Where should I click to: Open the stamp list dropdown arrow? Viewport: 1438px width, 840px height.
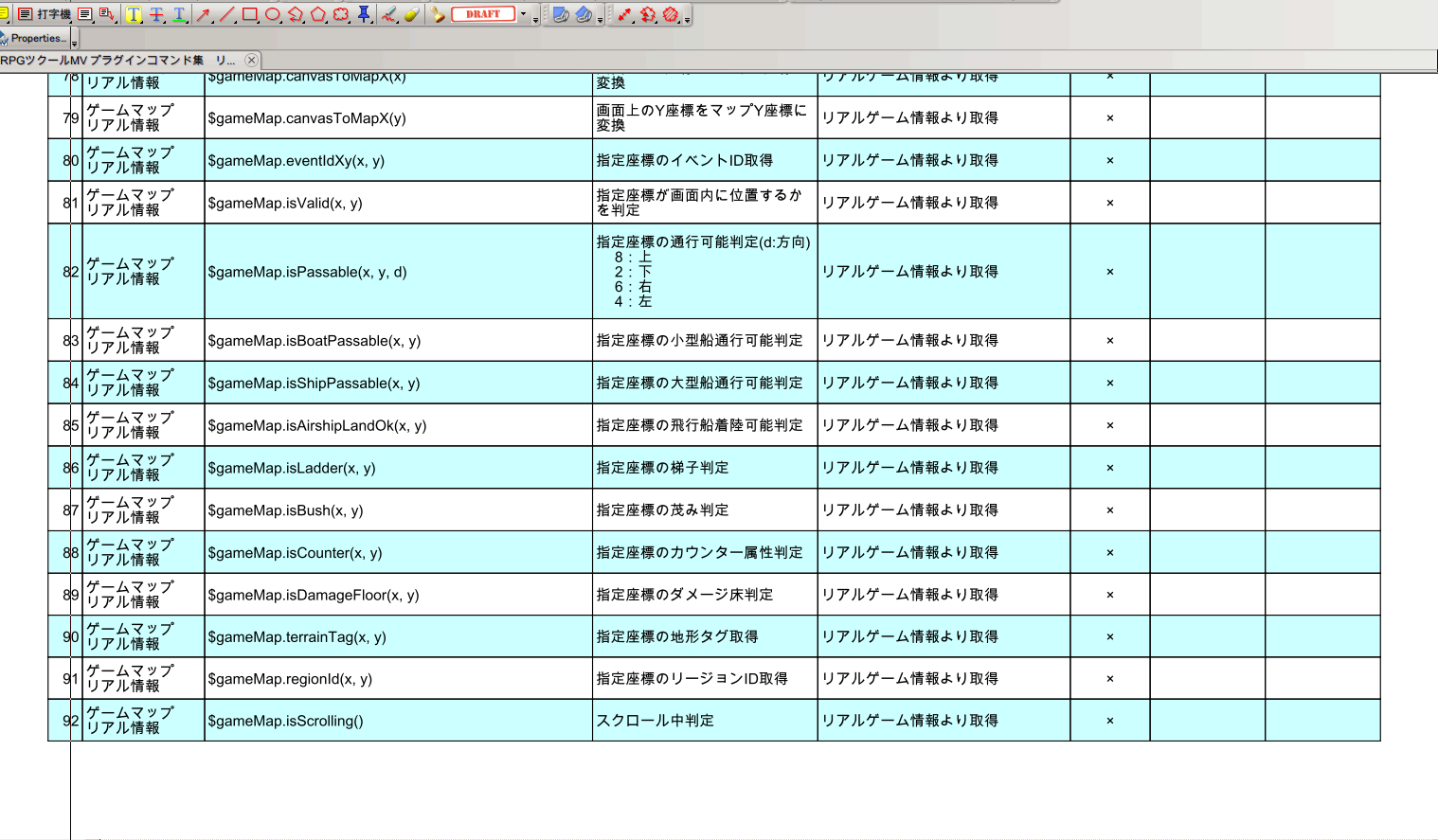coord(523,14)
